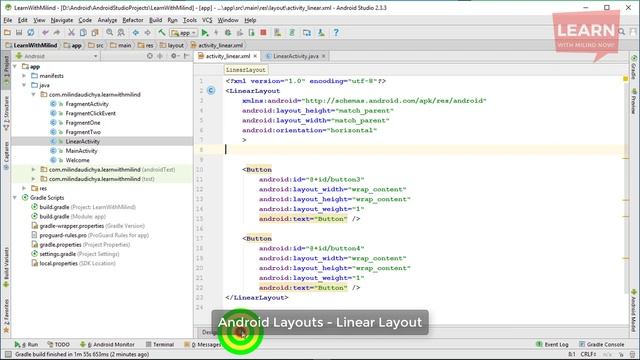Viewport: 640px width, 360px height.
Task: Switch to the LinearActivity.java editor tab
Action: pos(295,56)
